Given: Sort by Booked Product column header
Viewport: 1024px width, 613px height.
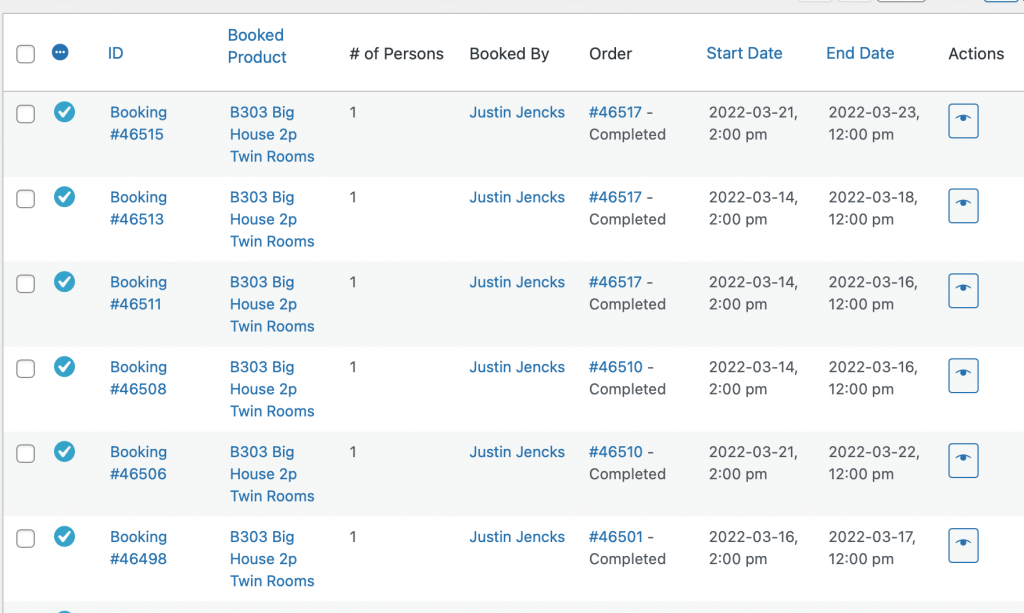Looking at the screenshot, I should click(256, 46).
